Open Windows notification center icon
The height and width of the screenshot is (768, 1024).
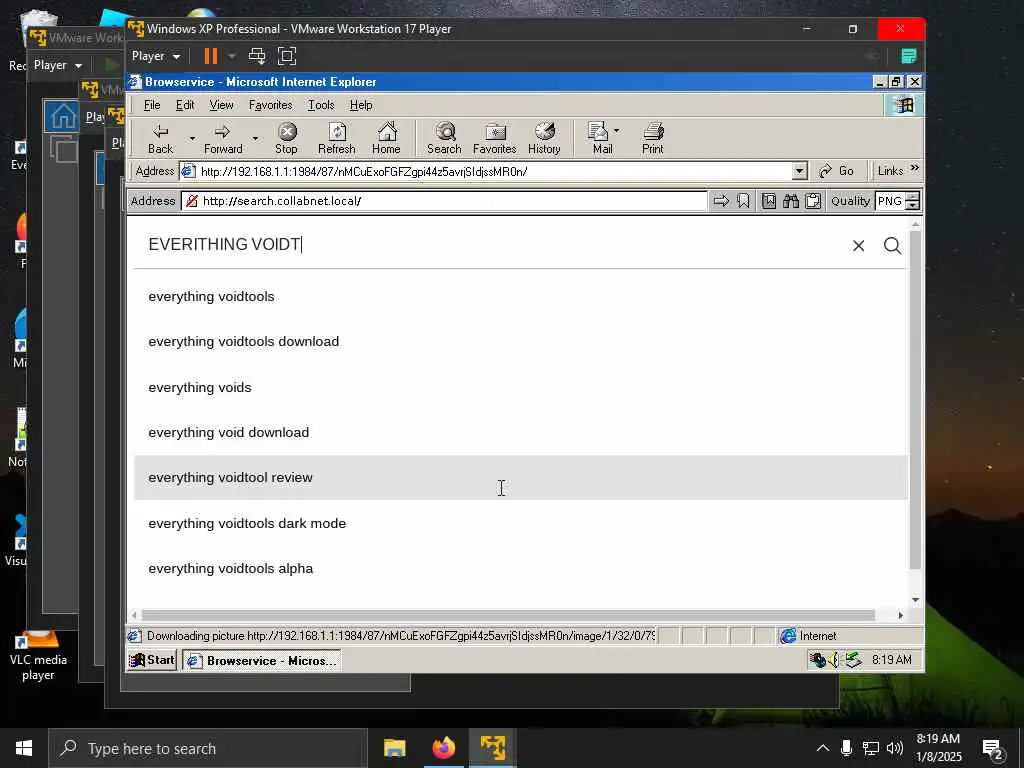point(993,749)
